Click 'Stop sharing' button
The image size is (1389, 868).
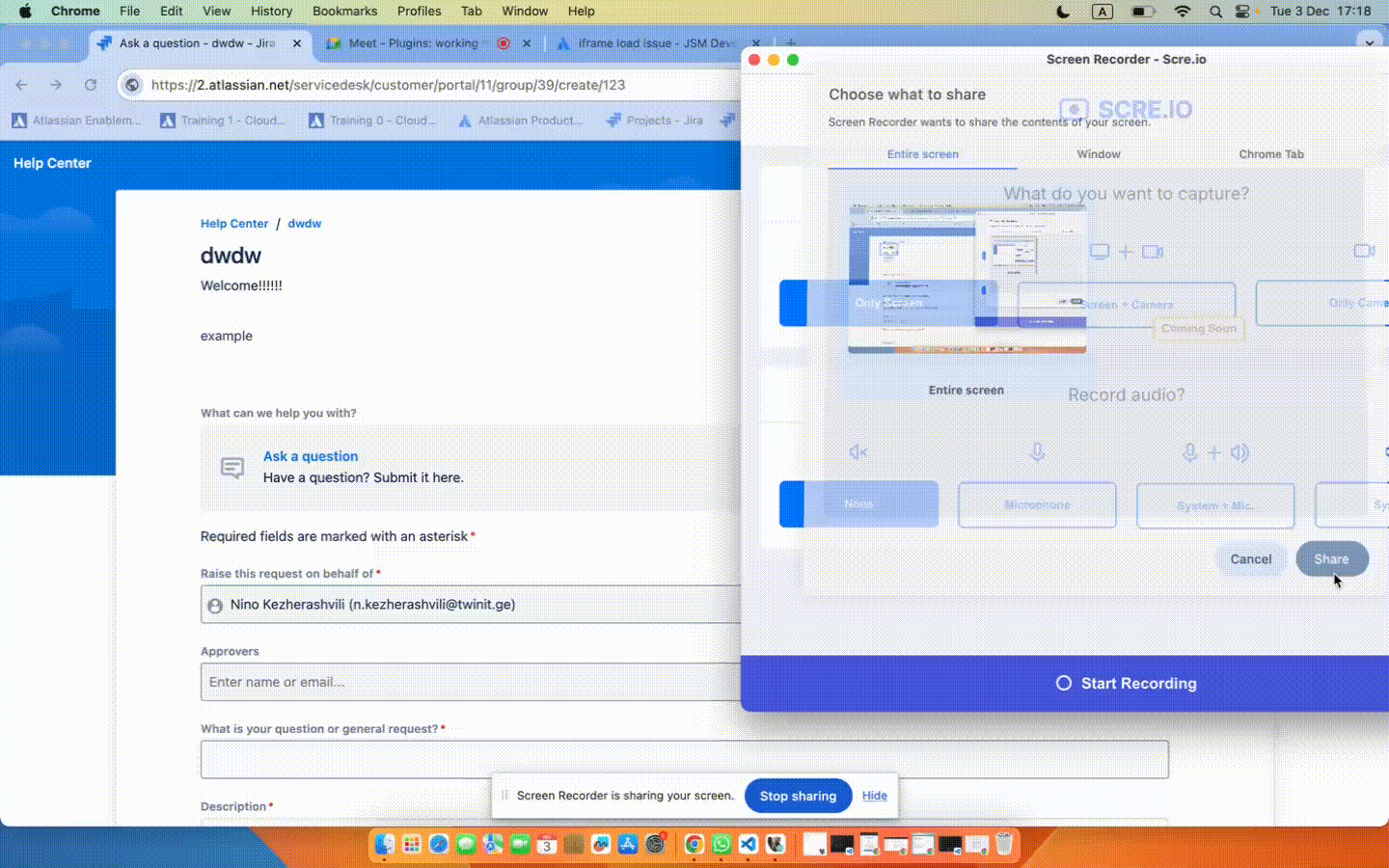point(798,796)
